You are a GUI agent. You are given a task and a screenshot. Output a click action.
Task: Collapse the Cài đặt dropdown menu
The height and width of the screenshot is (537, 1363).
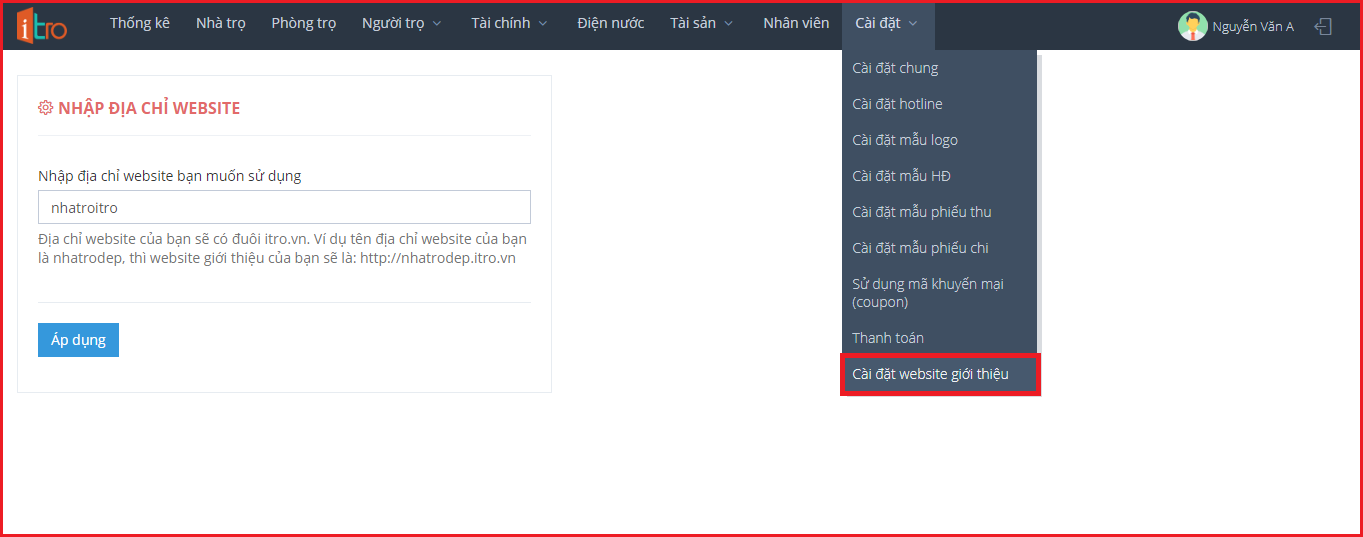click(887, 24)
